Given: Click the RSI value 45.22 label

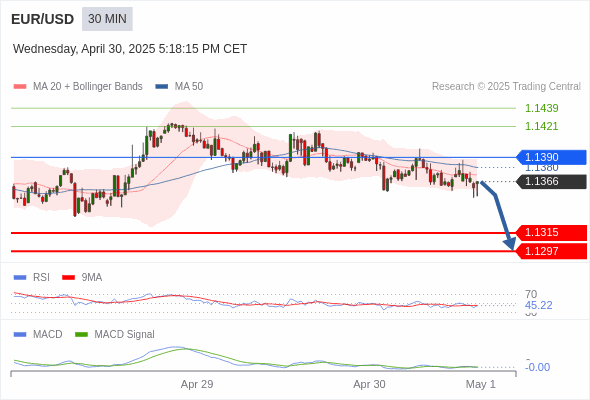Looking at the screenshot, I should [538, 305].
